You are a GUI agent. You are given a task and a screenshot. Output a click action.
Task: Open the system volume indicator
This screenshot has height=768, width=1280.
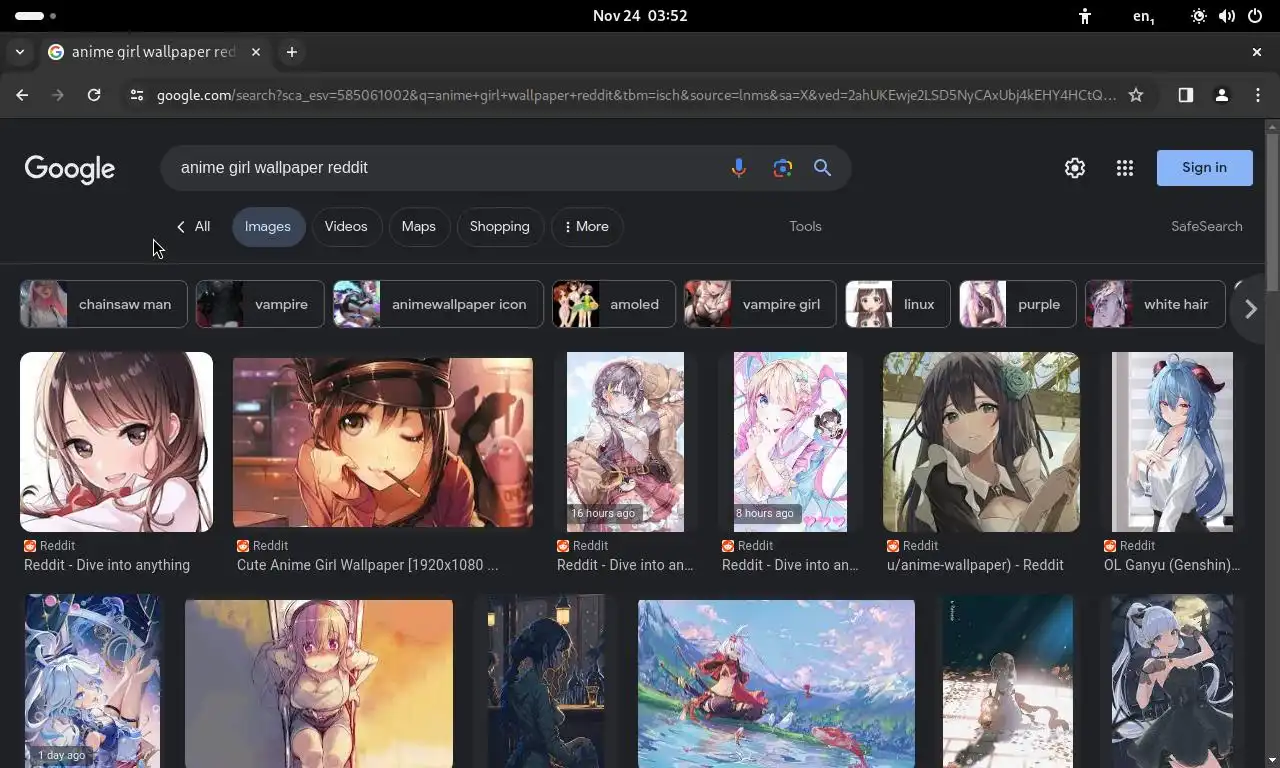point(1227,16)
